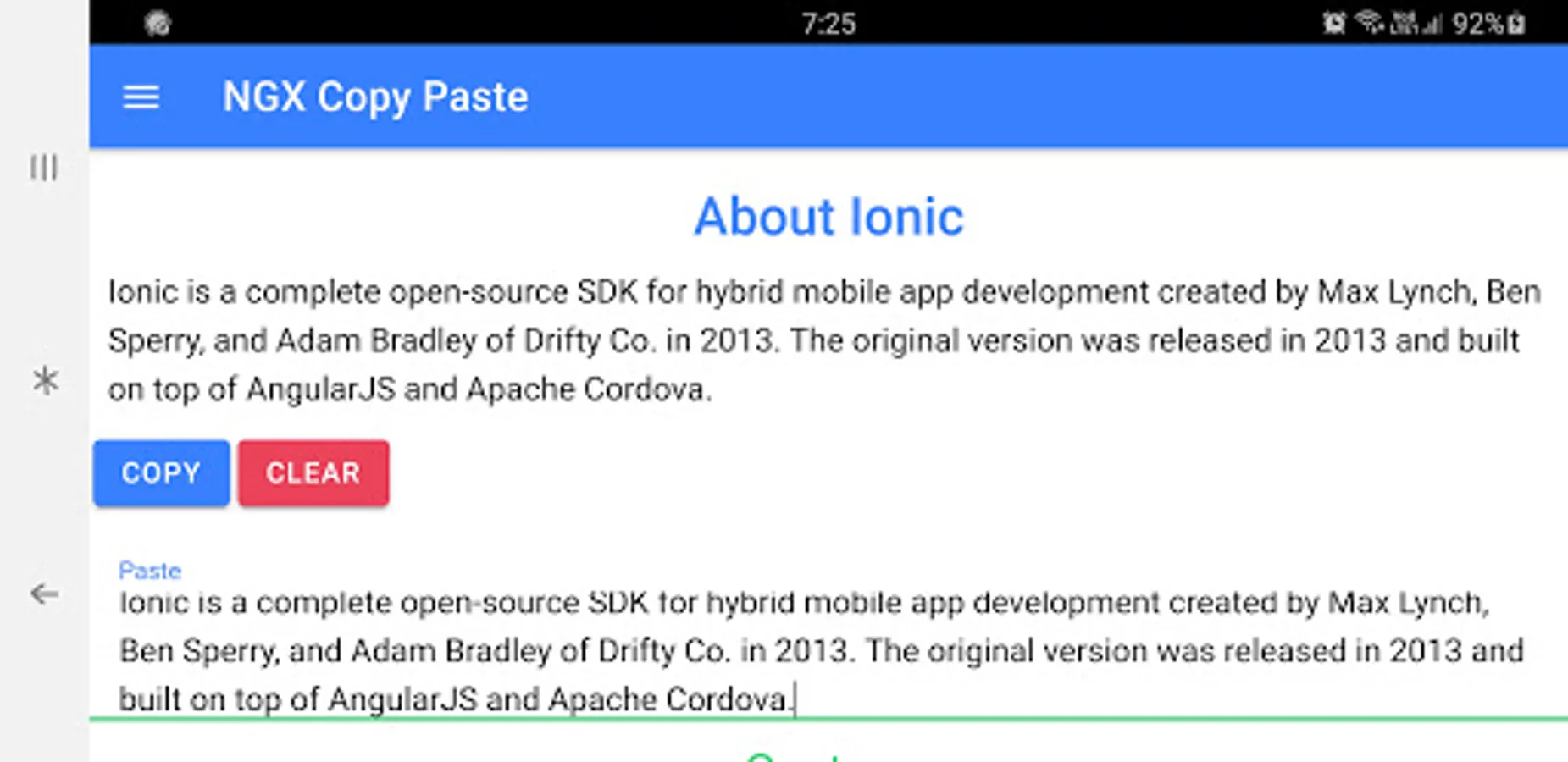Tap the home navigation button

click(45, 380)
